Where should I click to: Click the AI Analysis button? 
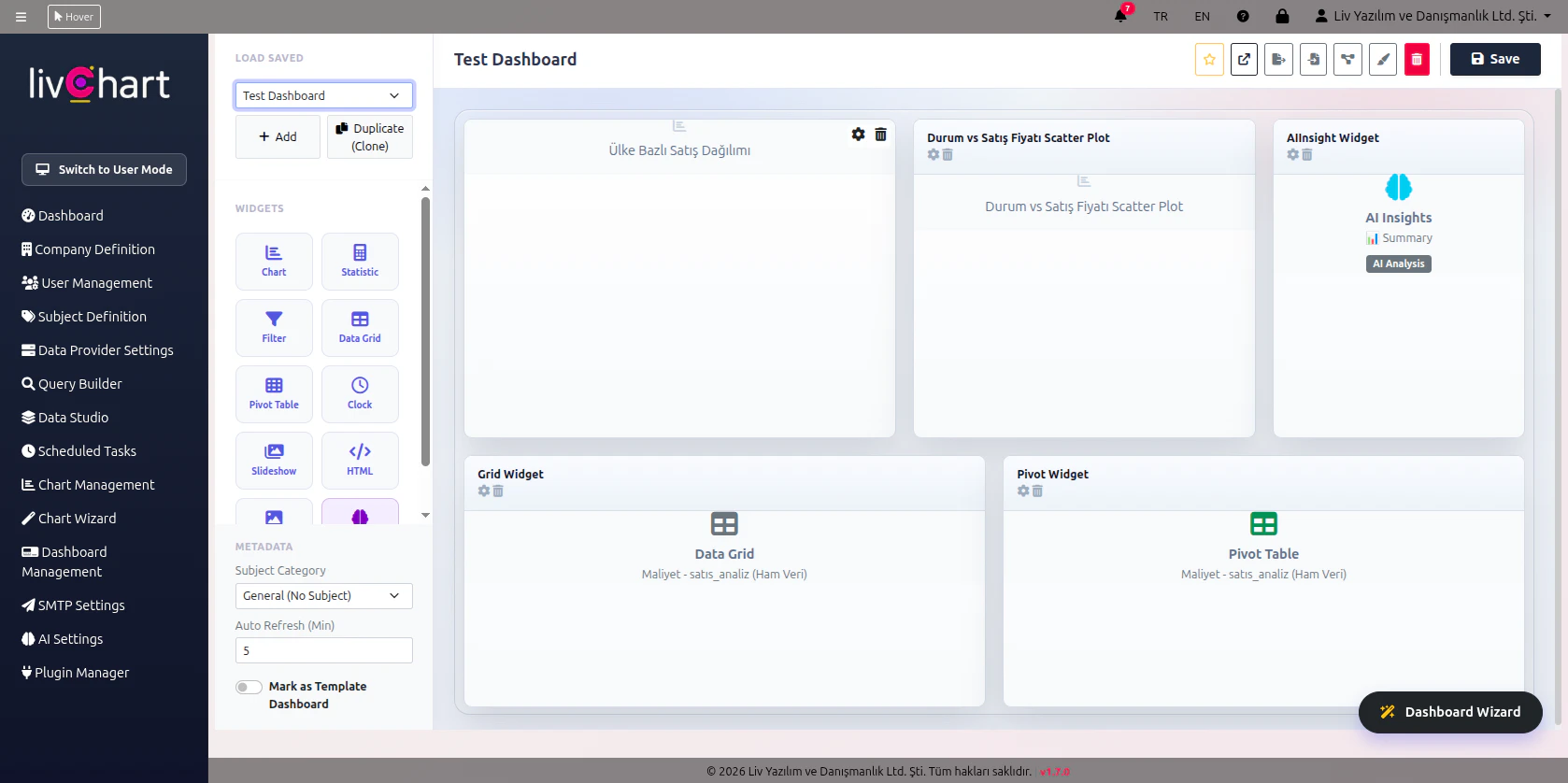1399,263
